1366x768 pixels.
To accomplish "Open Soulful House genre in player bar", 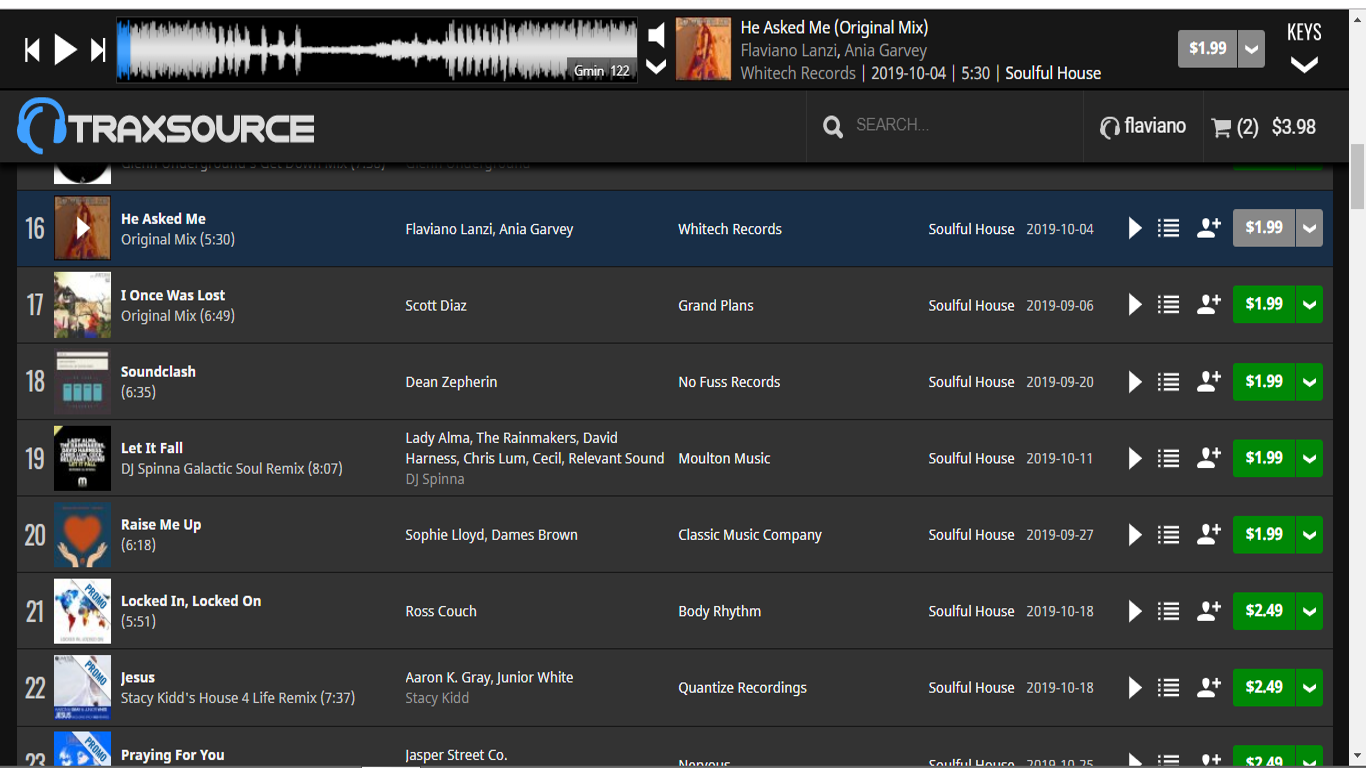I will [1053, 73].
